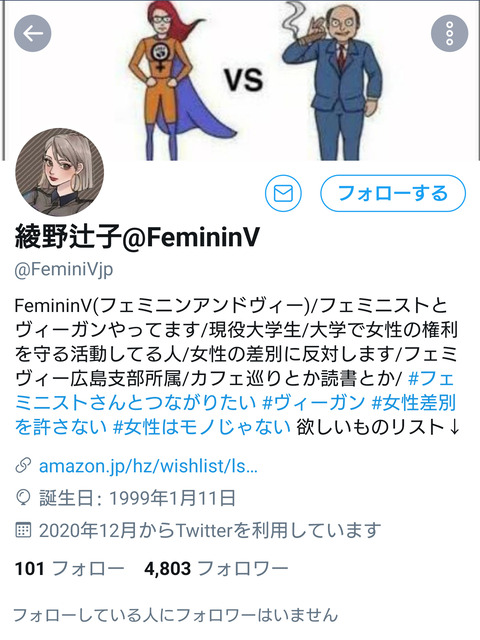Tap the フォローしている人にフォロワーはいません notice
The width and height of the screenshot is (480, 640).
(x=176, y=615)
